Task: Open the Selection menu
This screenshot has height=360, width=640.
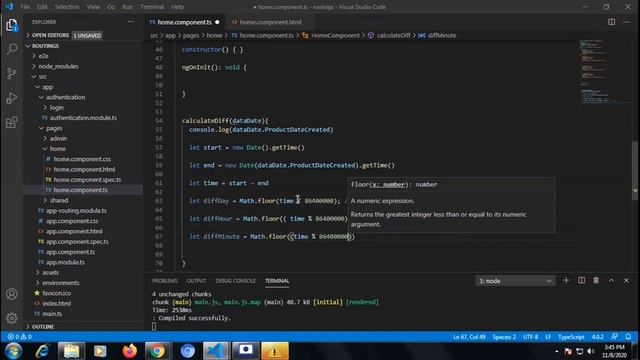Action: coord(67,7)
